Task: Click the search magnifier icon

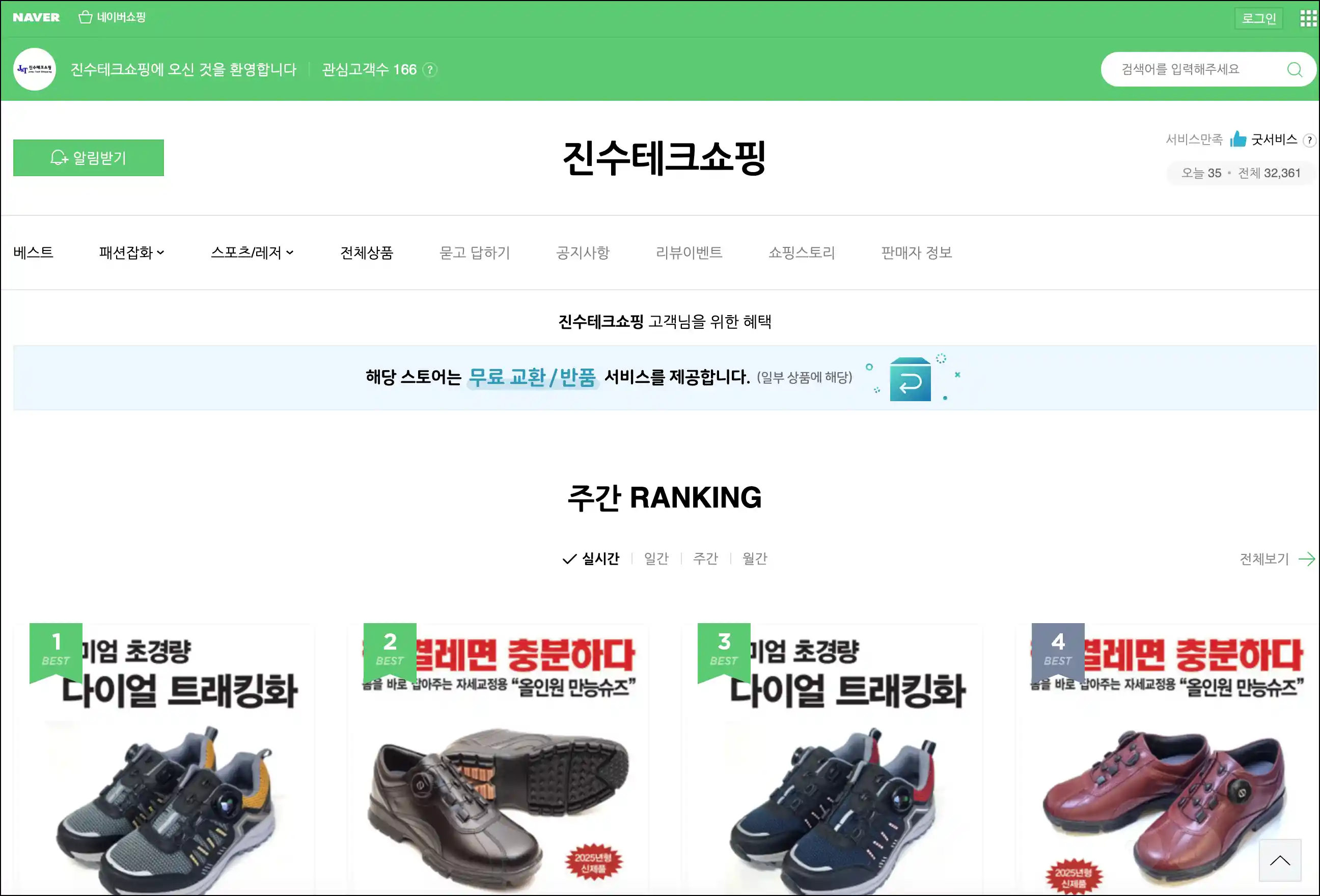Action: coord(1295,69)
